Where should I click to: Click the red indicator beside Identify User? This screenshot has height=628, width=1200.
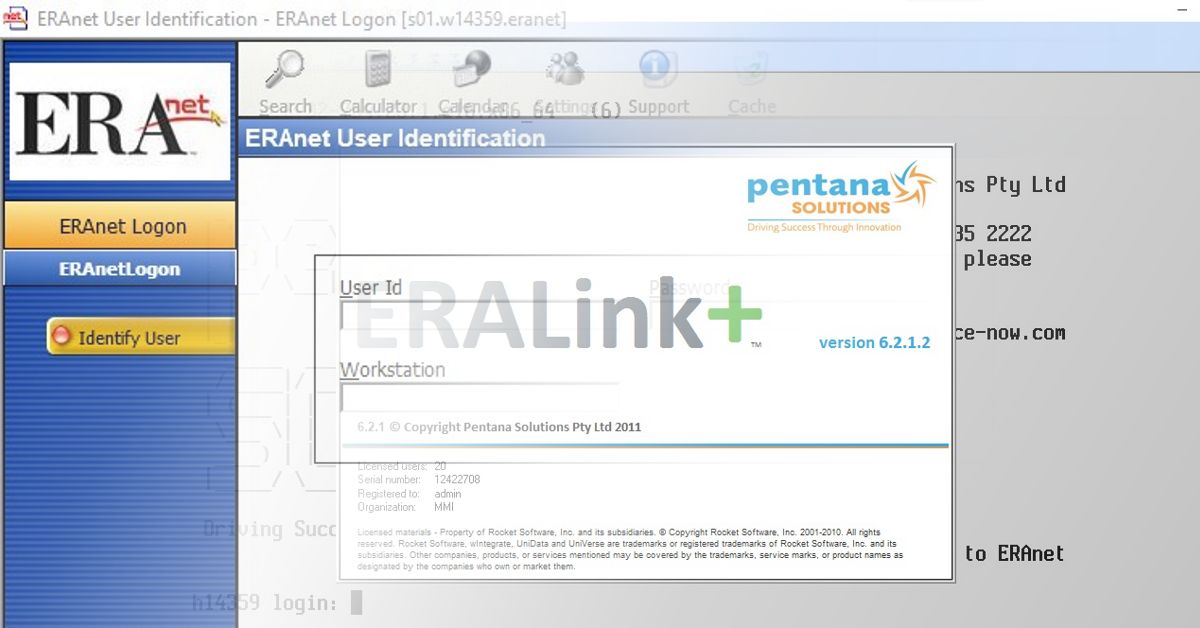pyautogui.click(x=62, y=337)
